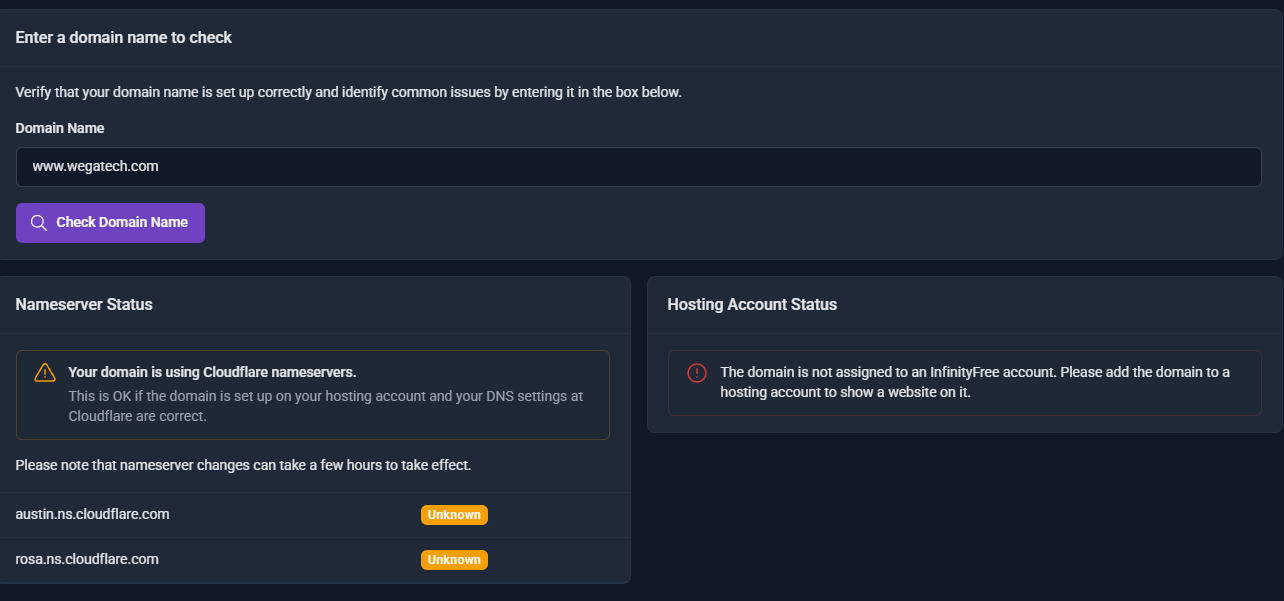Click the nameserver changes propagation note
This screenshot has height=601, width=1284.
[243, 465]
